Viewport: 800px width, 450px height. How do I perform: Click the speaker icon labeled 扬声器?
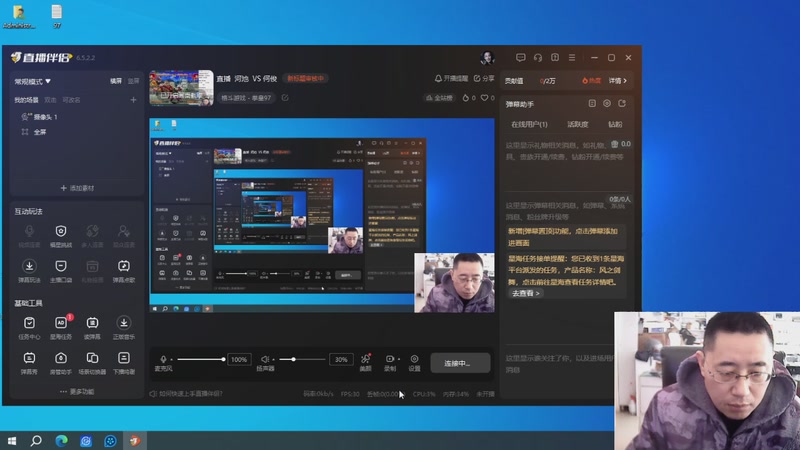point(265,359)
